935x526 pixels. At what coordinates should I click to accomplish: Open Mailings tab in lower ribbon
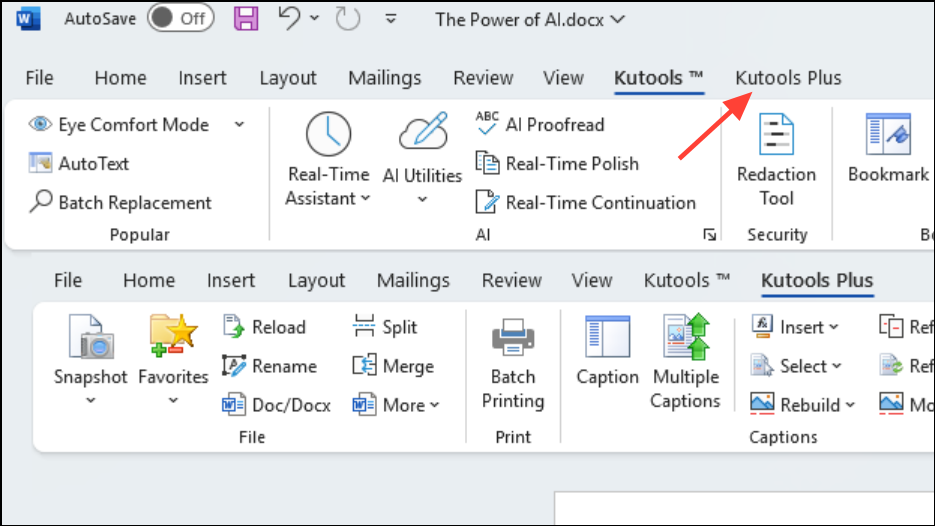tap(413, 281)
